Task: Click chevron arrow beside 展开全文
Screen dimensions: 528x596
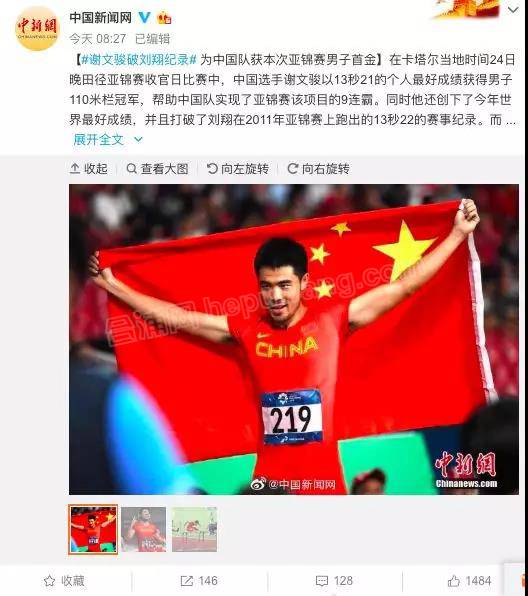Action: 138,140
